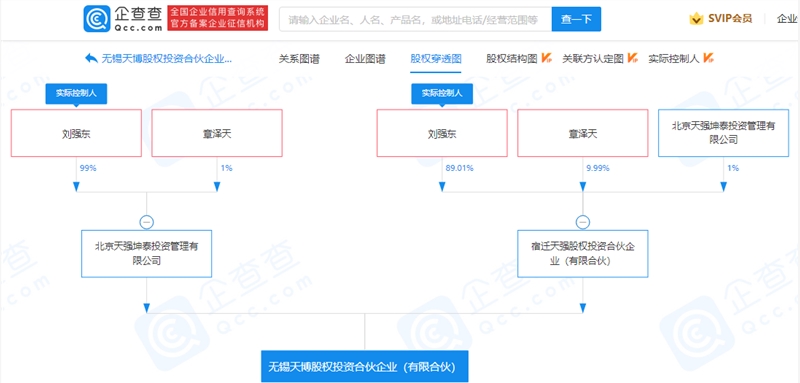
Task: Click the 99% share label
Action: (88, 168)
